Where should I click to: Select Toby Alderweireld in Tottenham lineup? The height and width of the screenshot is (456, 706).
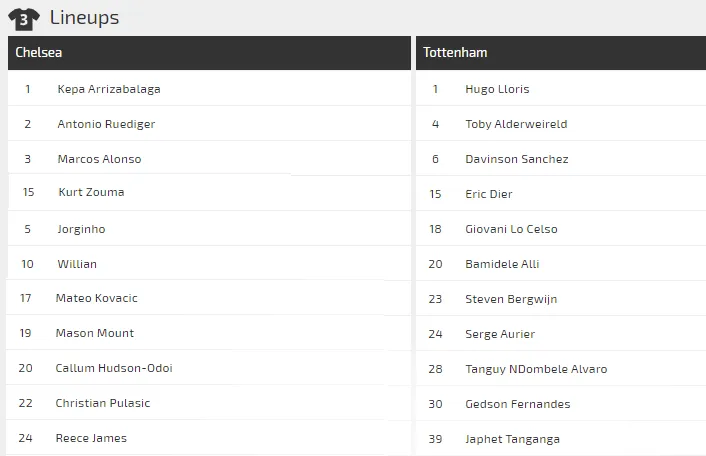516,124
